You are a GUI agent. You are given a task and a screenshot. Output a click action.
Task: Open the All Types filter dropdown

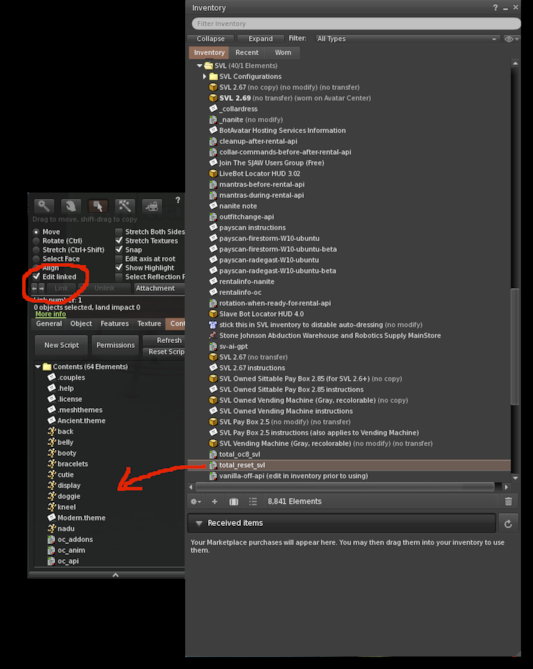[407, 38]
